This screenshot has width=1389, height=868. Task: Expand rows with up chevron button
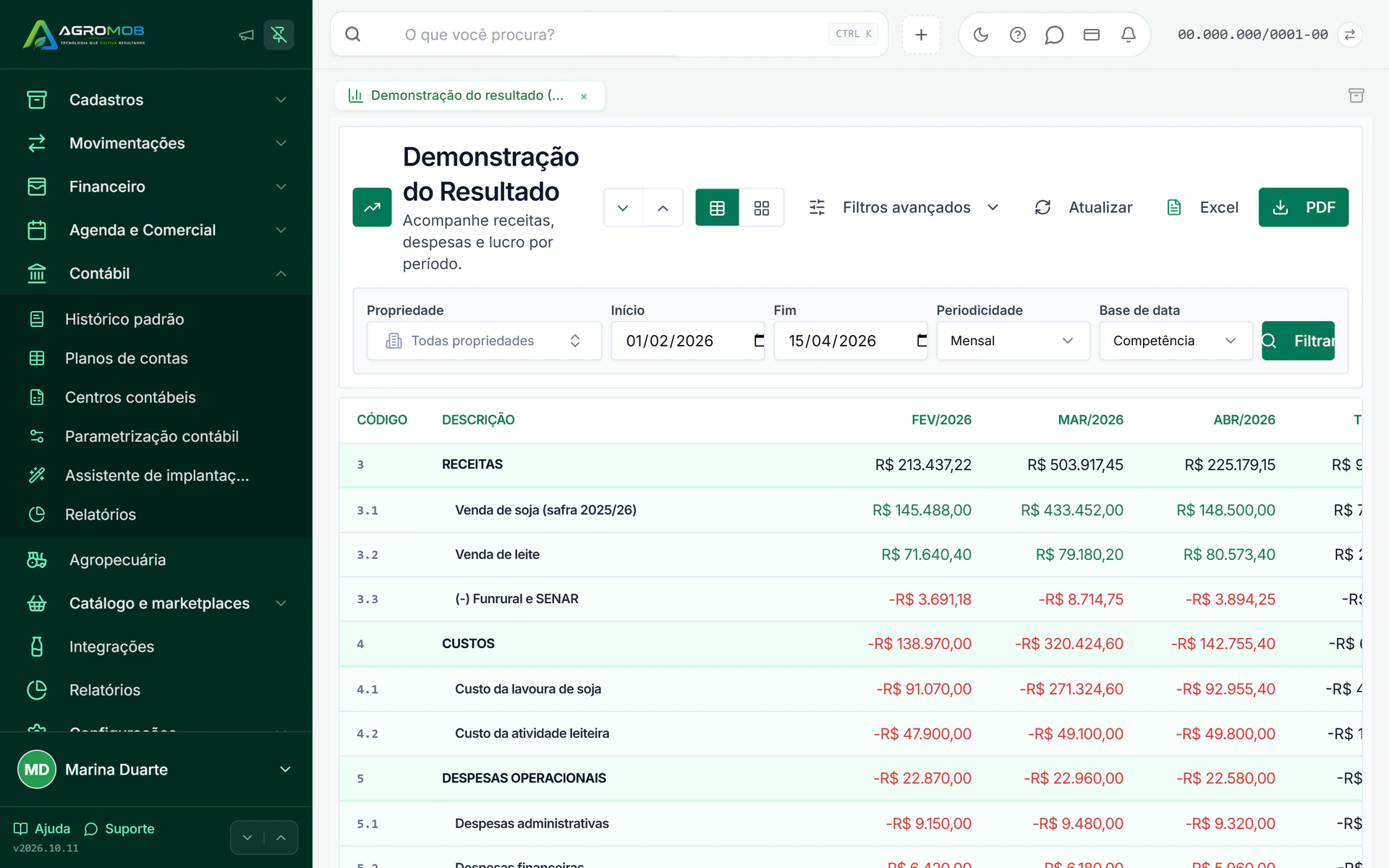click(x=663, y=208)
